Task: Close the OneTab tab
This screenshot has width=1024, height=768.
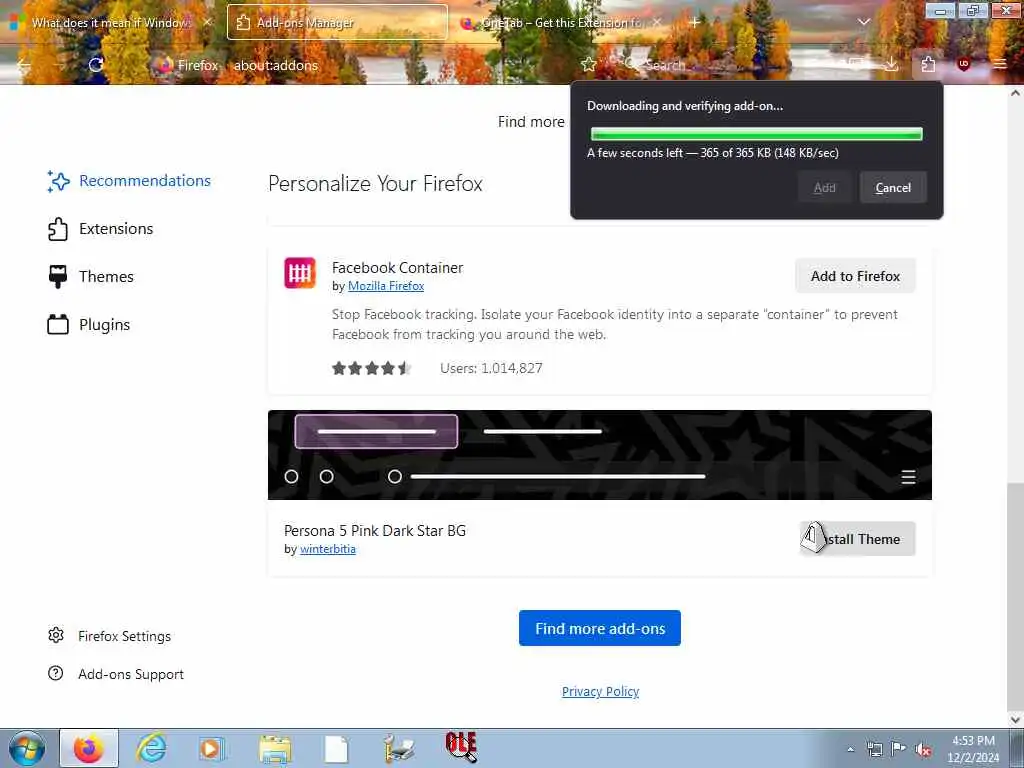Action: point(657,23)
